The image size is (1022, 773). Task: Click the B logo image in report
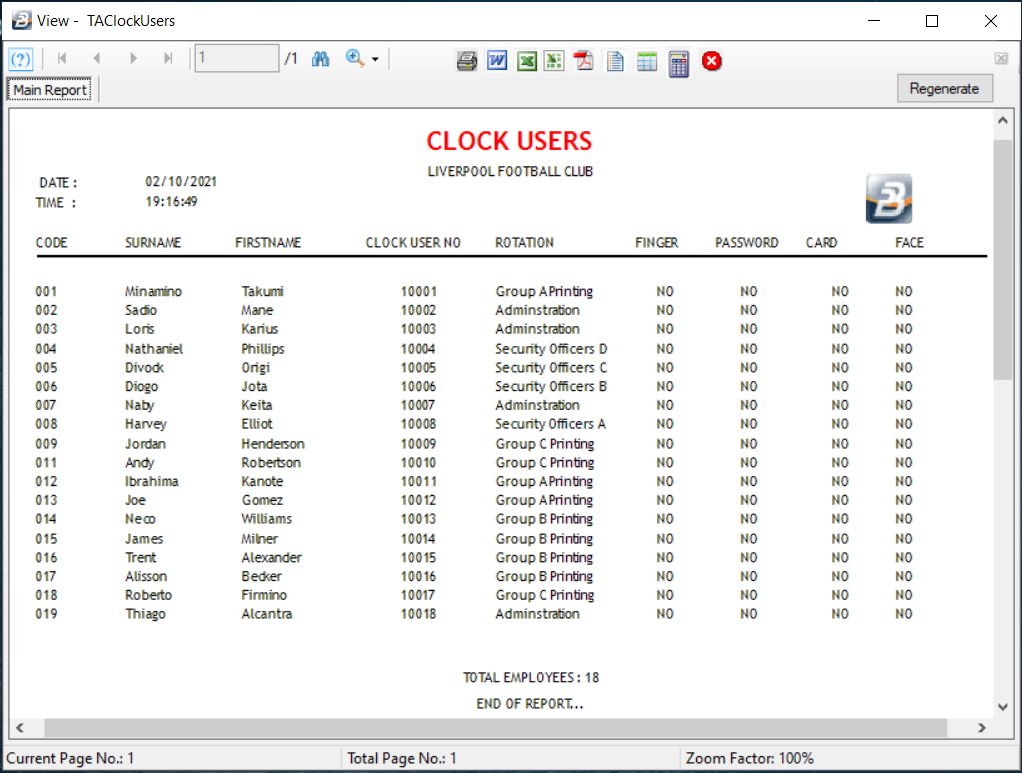(x=888, y=199)
